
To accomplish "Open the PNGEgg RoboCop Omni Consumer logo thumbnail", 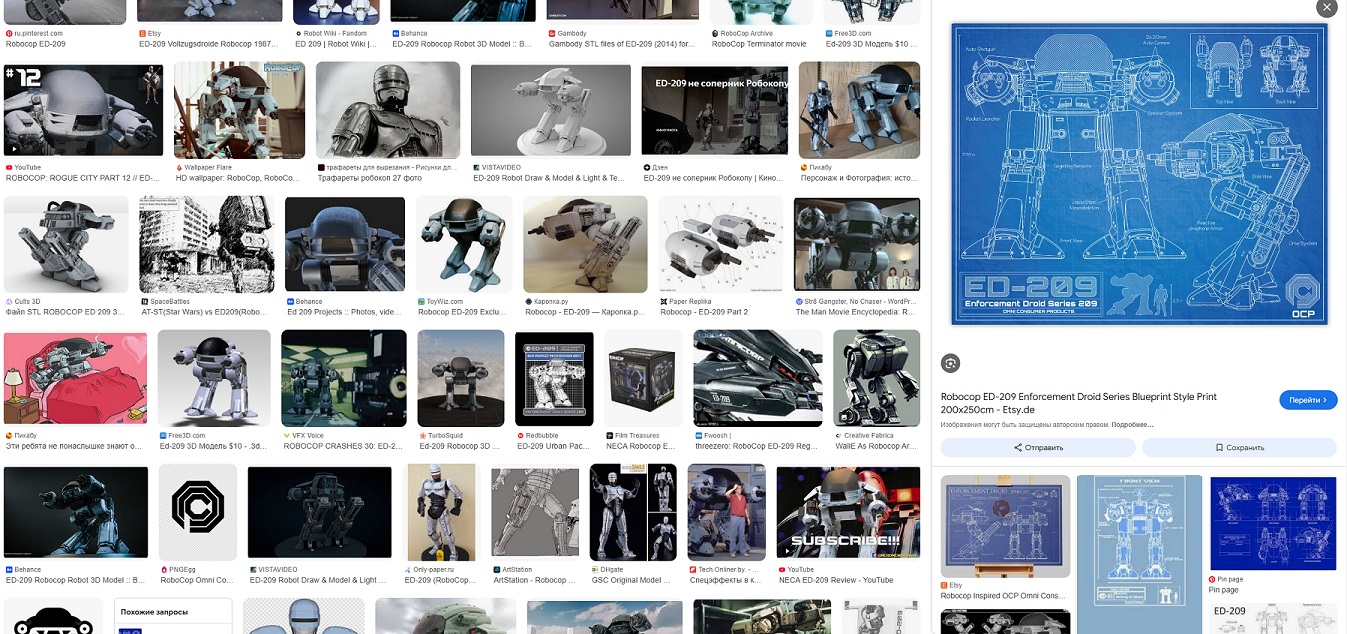I will click(198, 513).
